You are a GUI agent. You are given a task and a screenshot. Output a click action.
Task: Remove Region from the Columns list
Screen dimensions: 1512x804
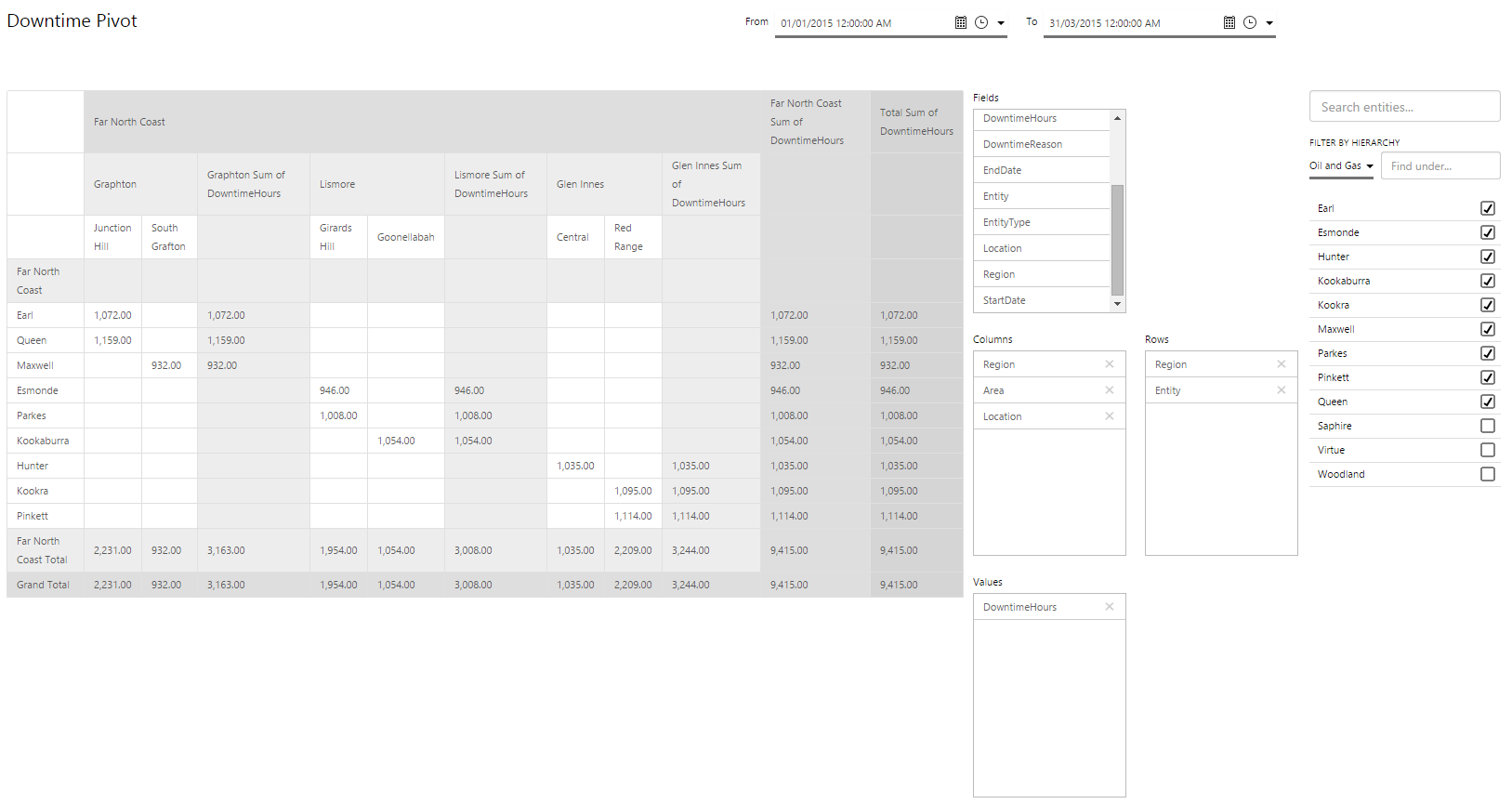click(1109, 364)
